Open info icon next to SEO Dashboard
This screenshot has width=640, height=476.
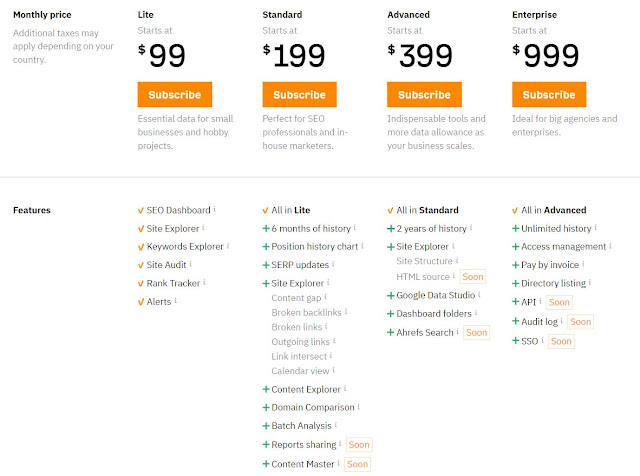click(x=215, y=209)
